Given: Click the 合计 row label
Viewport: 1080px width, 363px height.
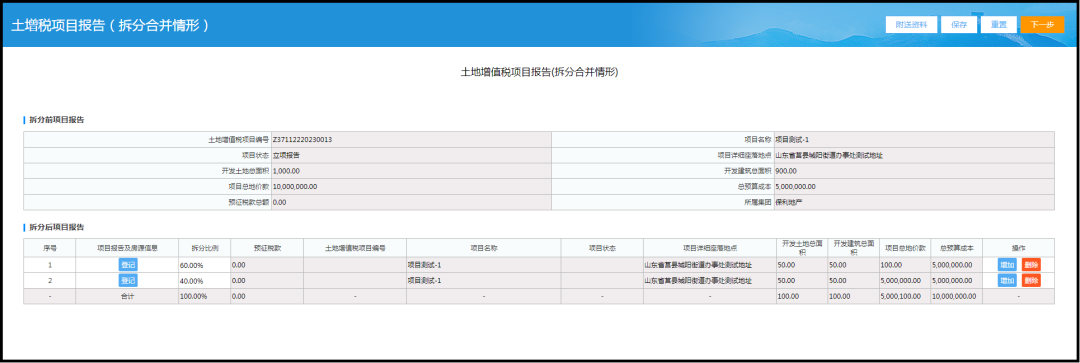Looking at the screenshot, I should (x=128, y=296).
